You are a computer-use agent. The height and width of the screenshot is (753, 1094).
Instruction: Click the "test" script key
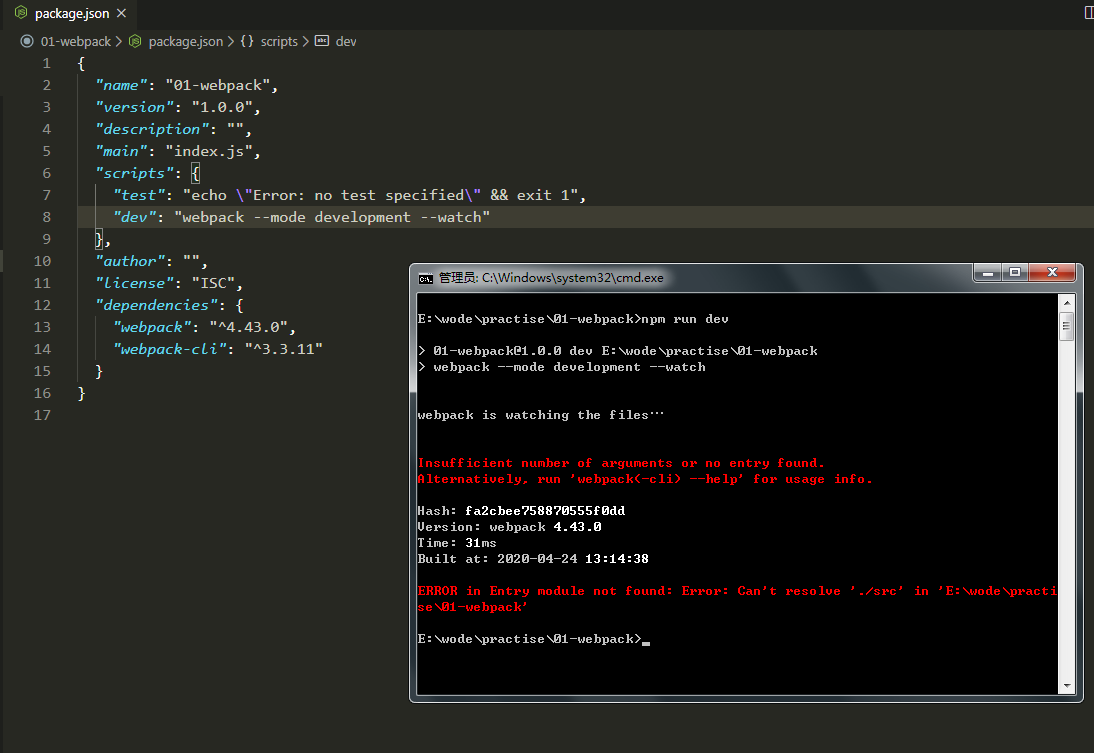[139, 195]
